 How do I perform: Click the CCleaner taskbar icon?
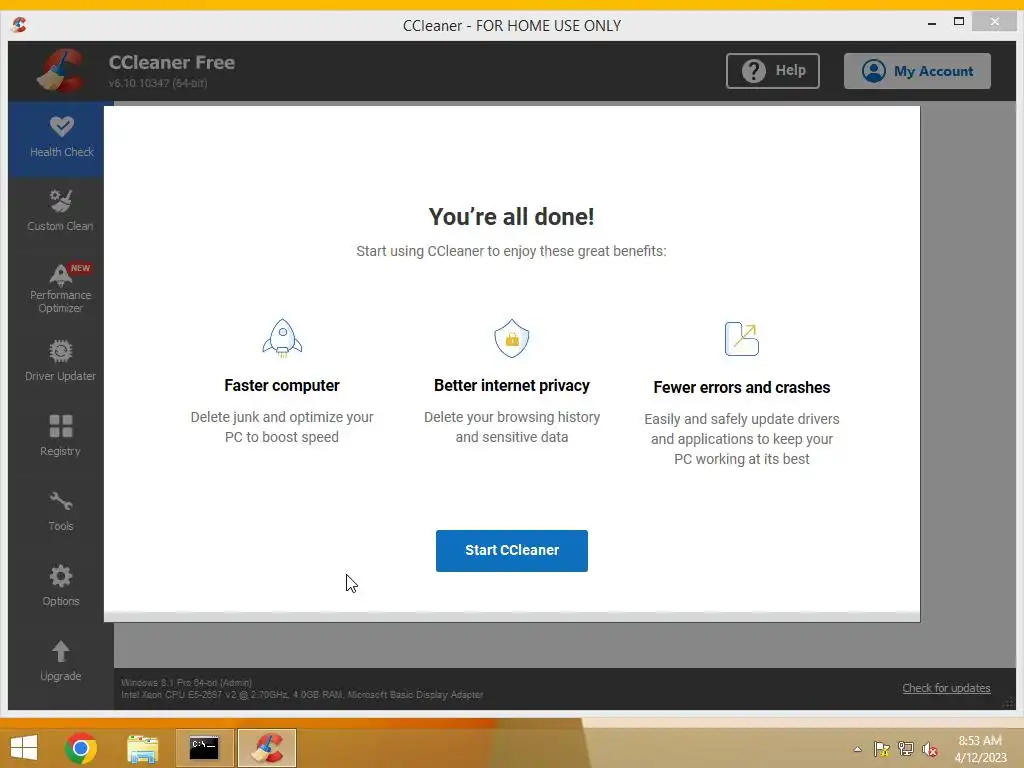(x=267, y=748)
